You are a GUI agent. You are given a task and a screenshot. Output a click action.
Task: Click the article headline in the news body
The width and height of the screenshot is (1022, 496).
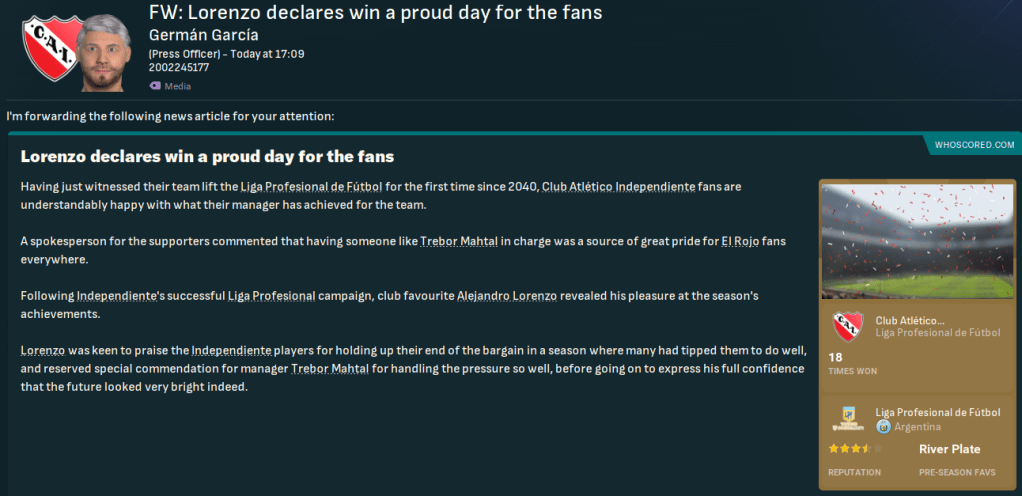click(207, 157)
